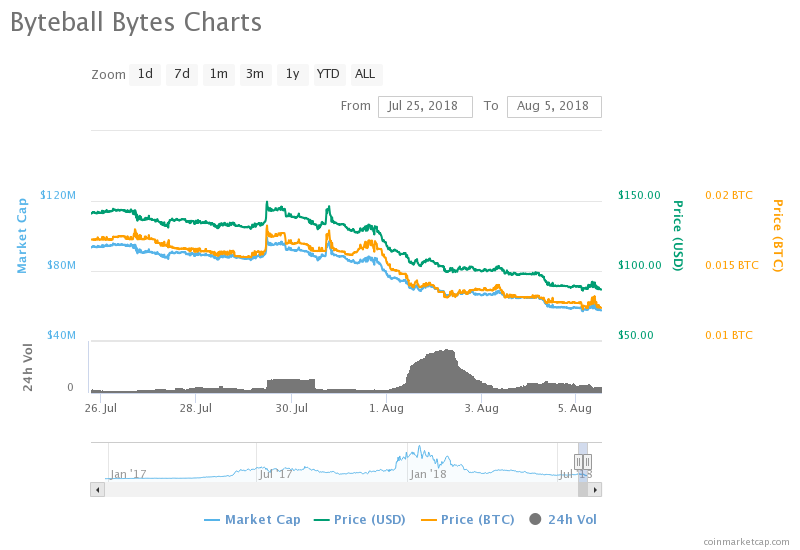Click navigator scrollbar right arrow
The image size is (800, 550).
(x=595, y=490)
